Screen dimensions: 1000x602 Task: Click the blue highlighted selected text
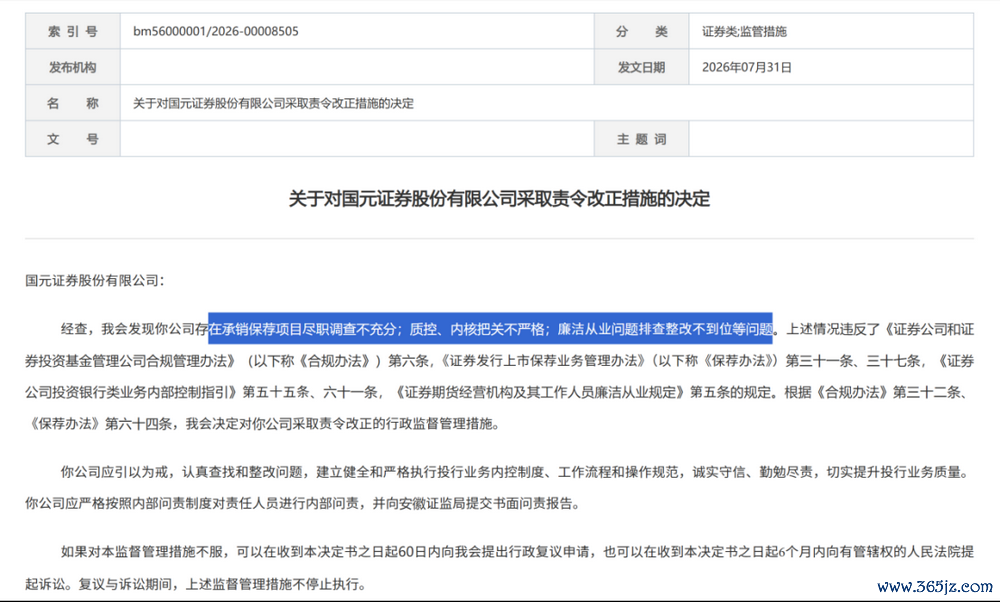pyautogui.click(x=490, y=328)
